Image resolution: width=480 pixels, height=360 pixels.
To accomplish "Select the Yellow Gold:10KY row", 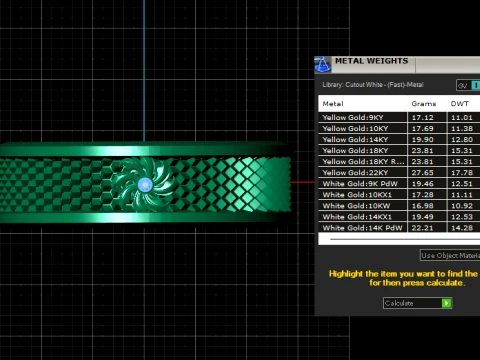I will pos(399,128).
